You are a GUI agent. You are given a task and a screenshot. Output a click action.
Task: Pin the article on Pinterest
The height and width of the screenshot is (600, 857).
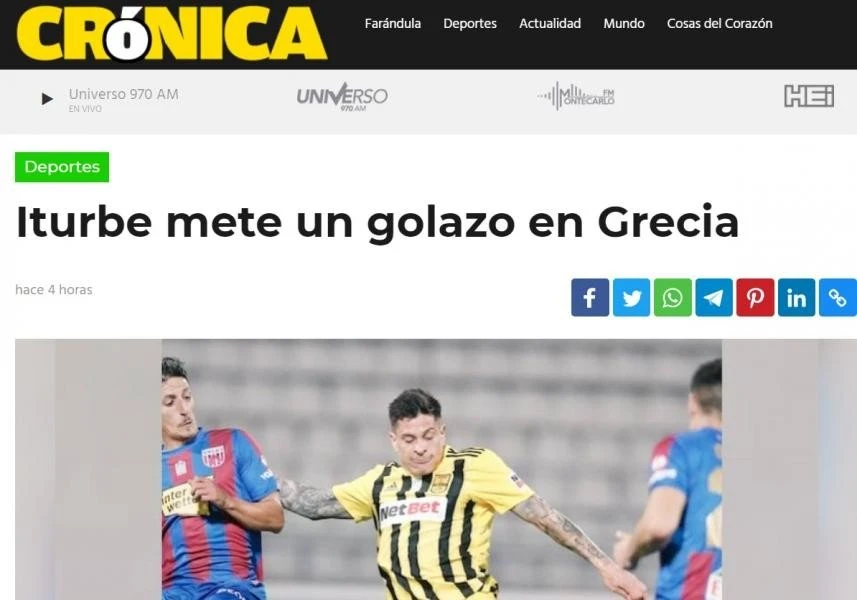[755, 297]
